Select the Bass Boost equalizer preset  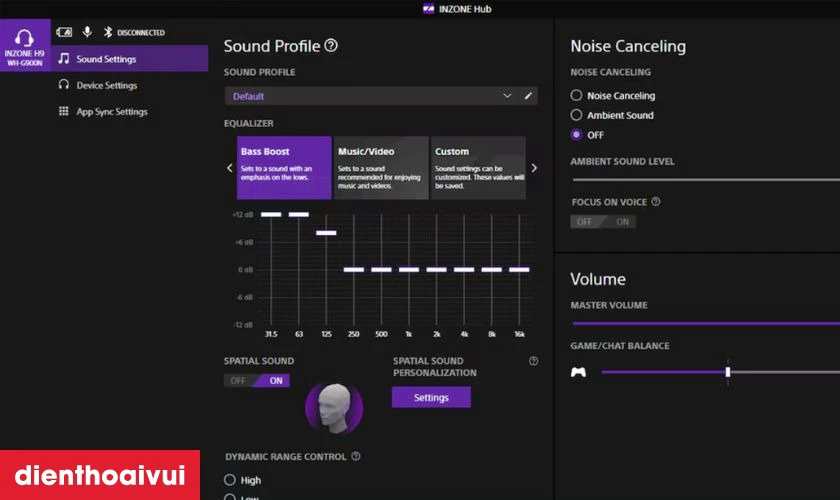pyautogui.click(x=284, y=168)
